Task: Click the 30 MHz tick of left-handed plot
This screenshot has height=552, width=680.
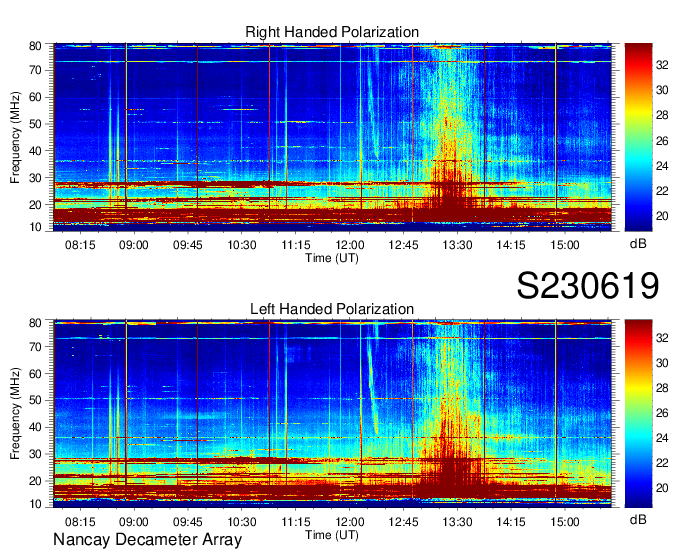Action: point(35,454)
